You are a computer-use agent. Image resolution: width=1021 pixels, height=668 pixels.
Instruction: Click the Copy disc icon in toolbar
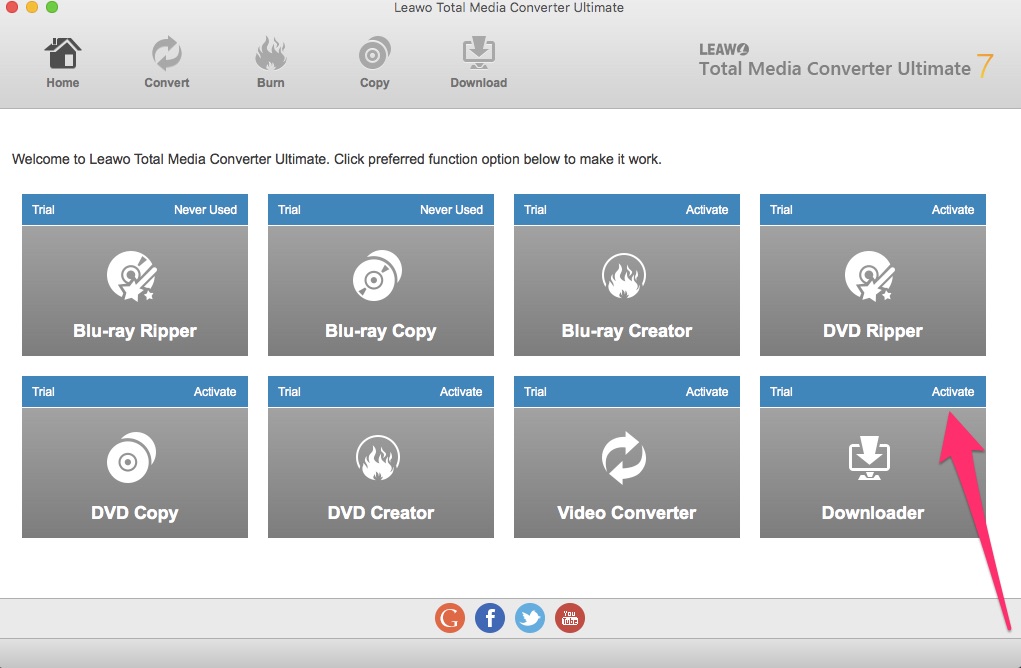(x=374, y=55)
